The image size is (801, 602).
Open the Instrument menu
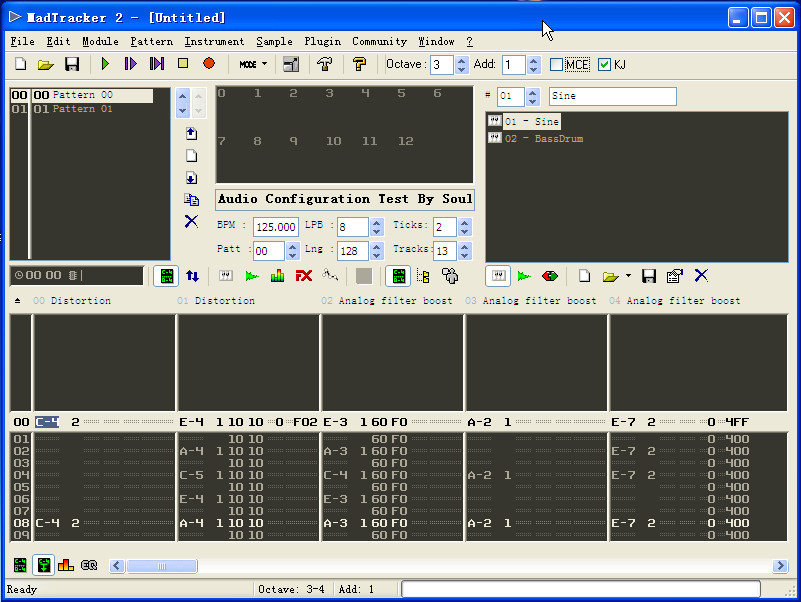(x=214, y=41)
